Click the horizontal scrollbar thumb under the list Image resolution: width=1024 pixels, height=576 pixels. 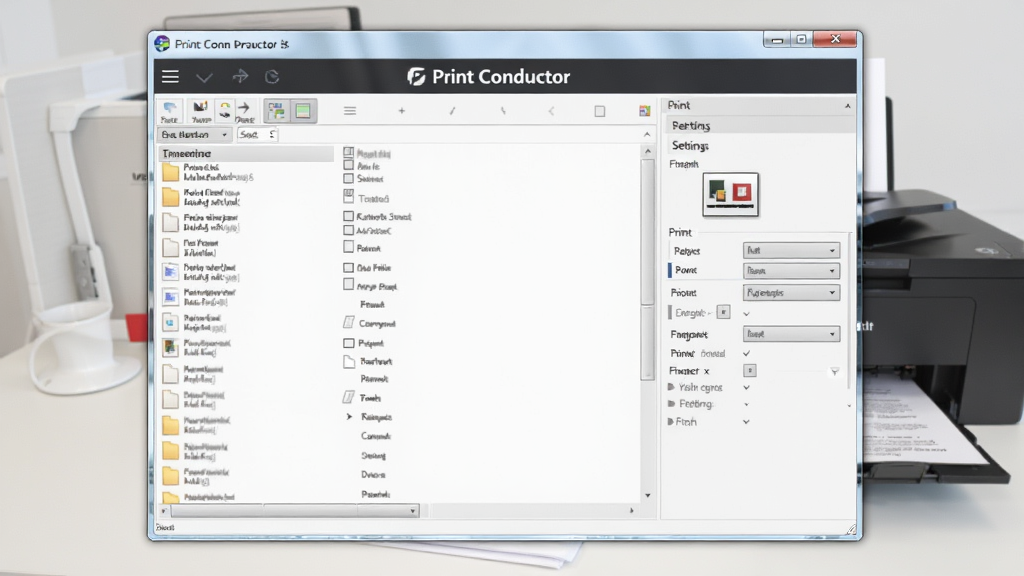295,511
